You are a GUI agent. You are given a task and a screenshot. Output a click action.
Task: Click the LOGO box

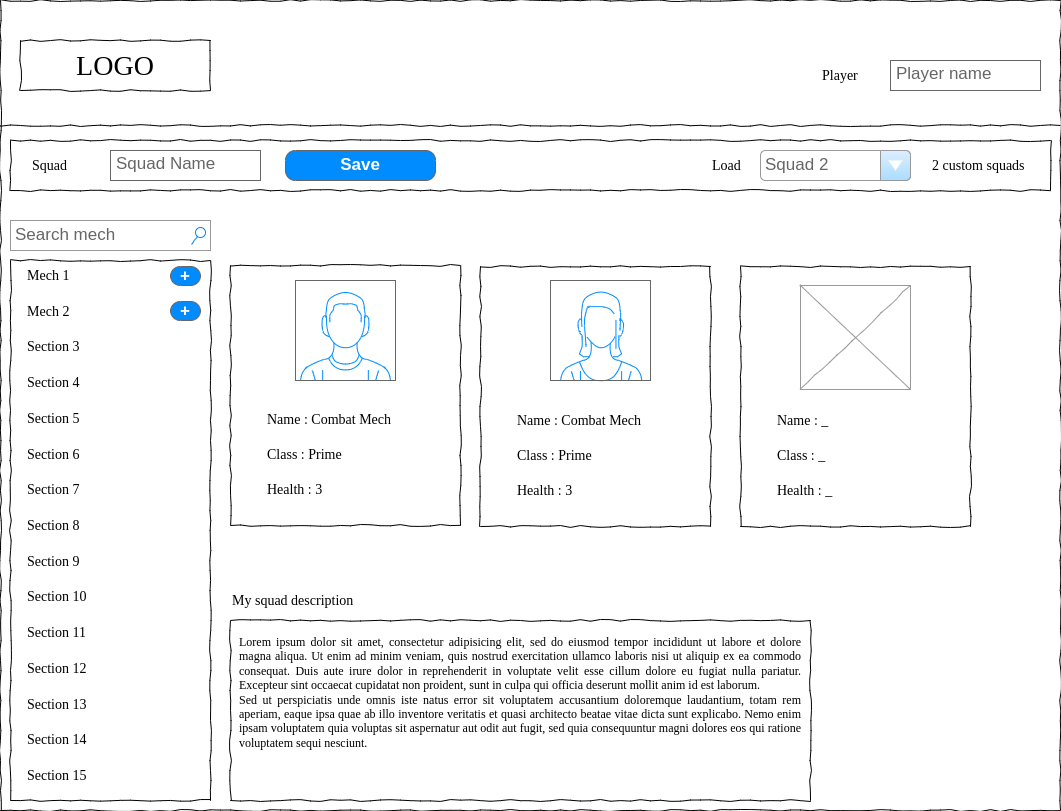115,66
